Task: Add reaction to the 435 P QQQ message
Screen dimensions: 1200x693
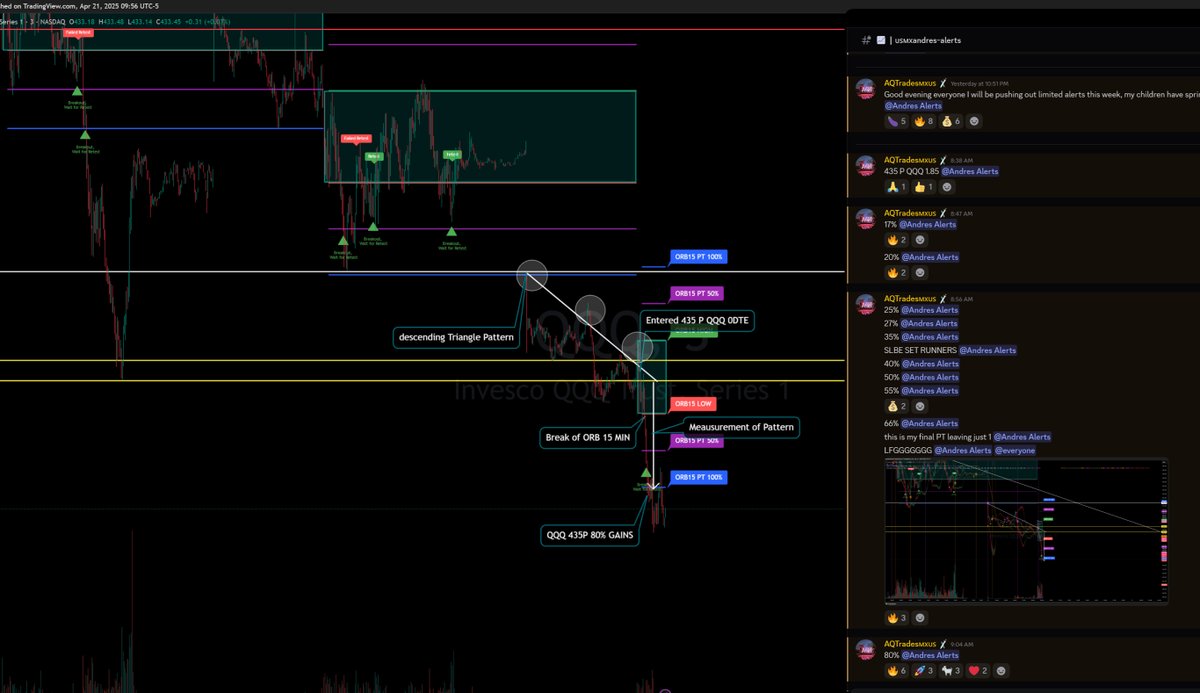Action: pyautogui.click(x=946, y=187)
